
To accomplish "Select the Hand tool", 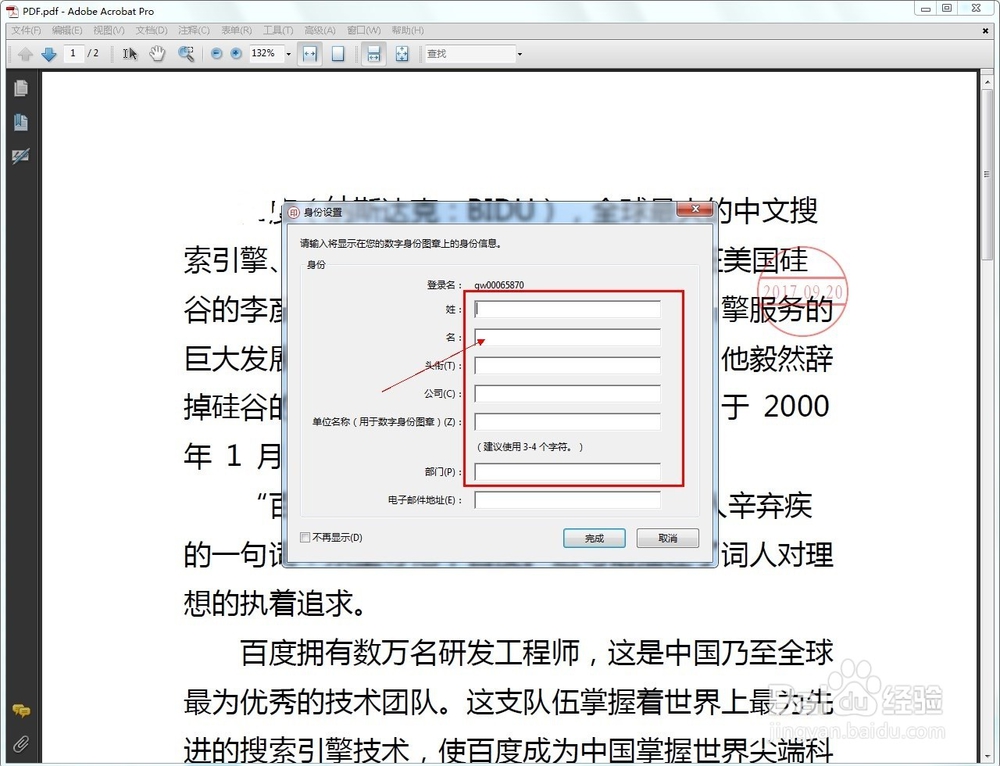I will coord(157,54).
